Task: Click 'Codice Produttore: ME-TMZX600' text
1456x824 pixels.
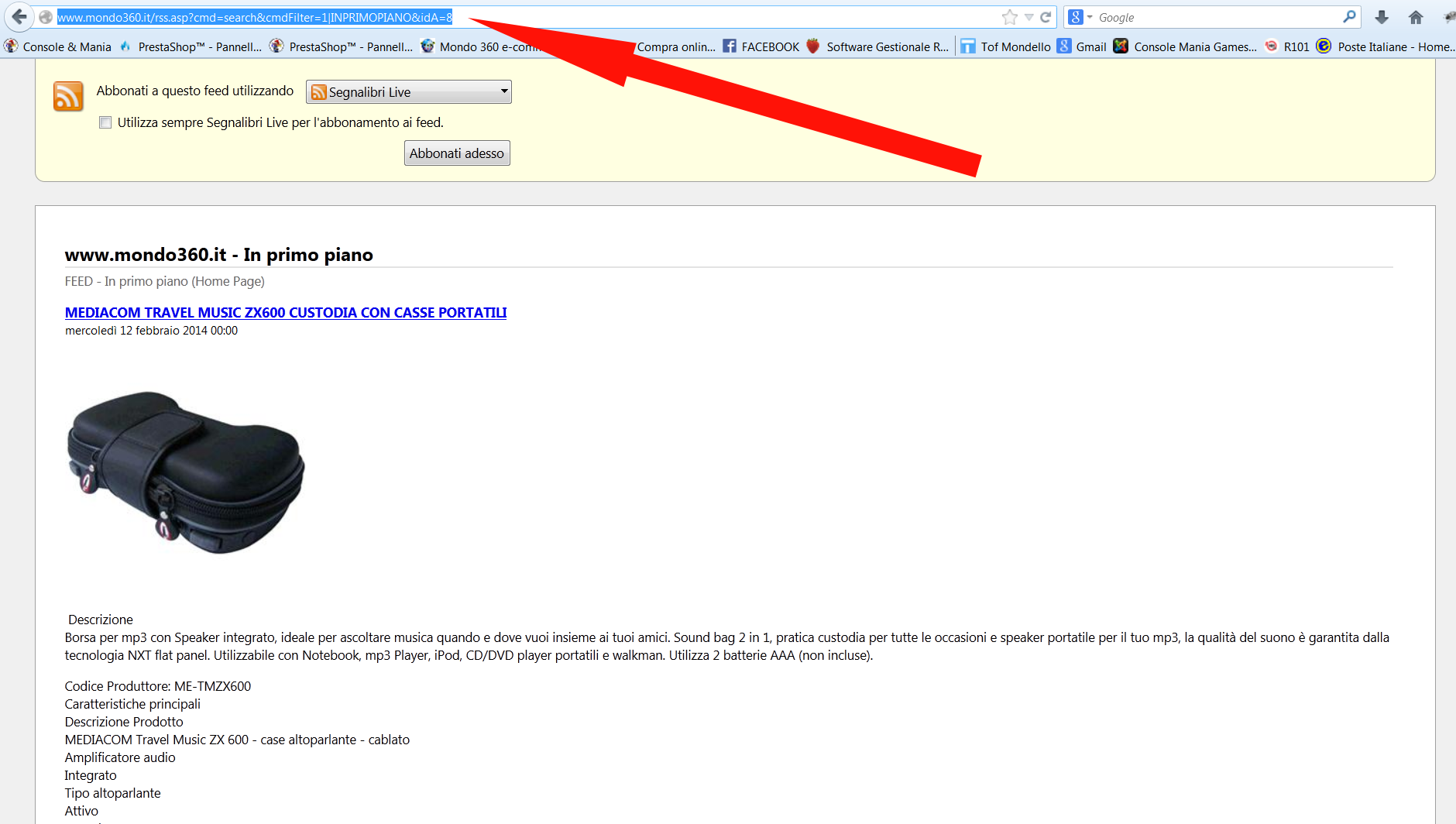Action: (x=158, y=686)
